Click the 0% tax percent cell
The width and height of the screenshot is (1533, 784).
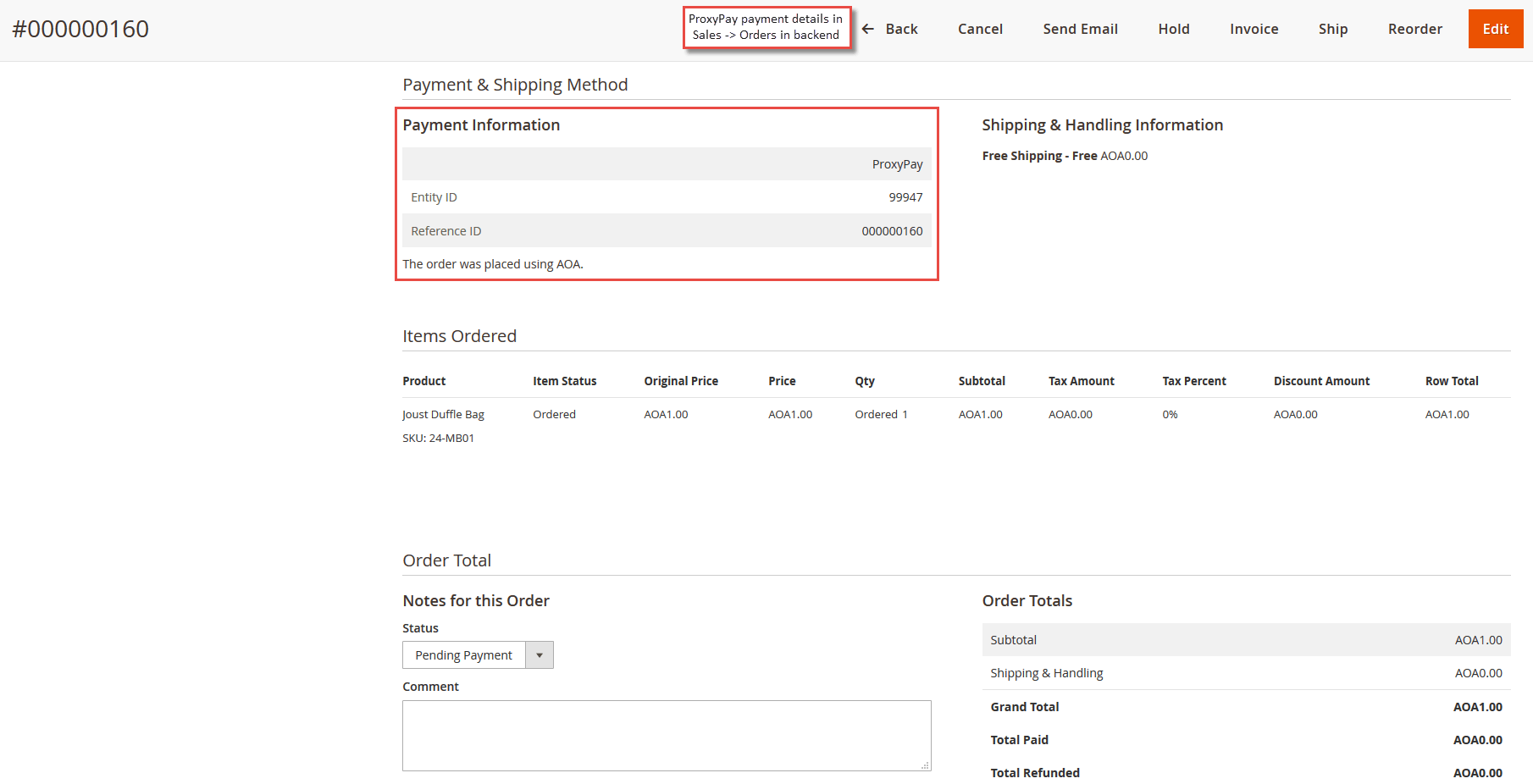click(1170, 414)
